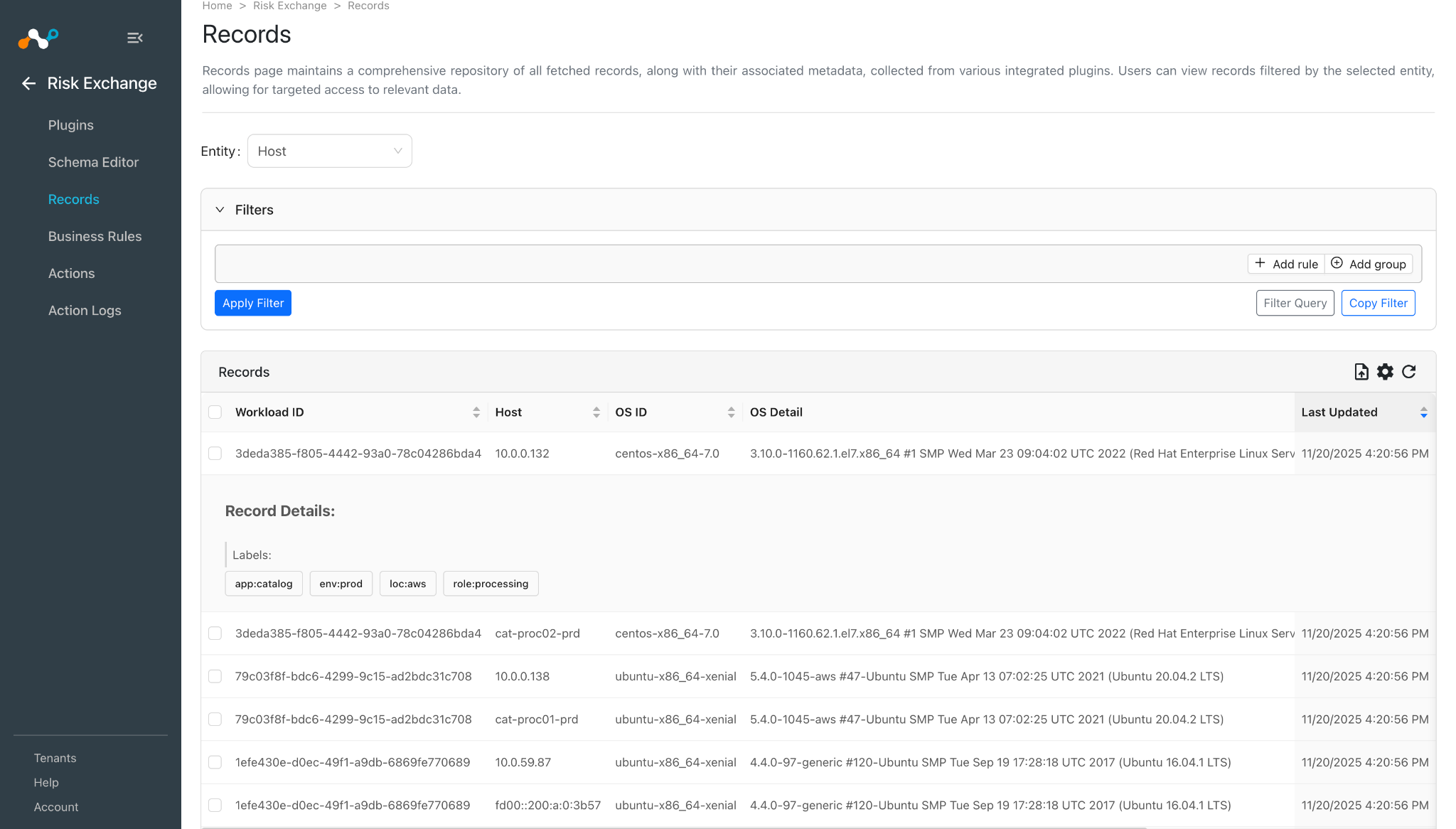Image resolution: width=1456 pixels, height=829 pixels.
Task: Collapse the sidebar menu toggle icon
Action: click(135, 38)
